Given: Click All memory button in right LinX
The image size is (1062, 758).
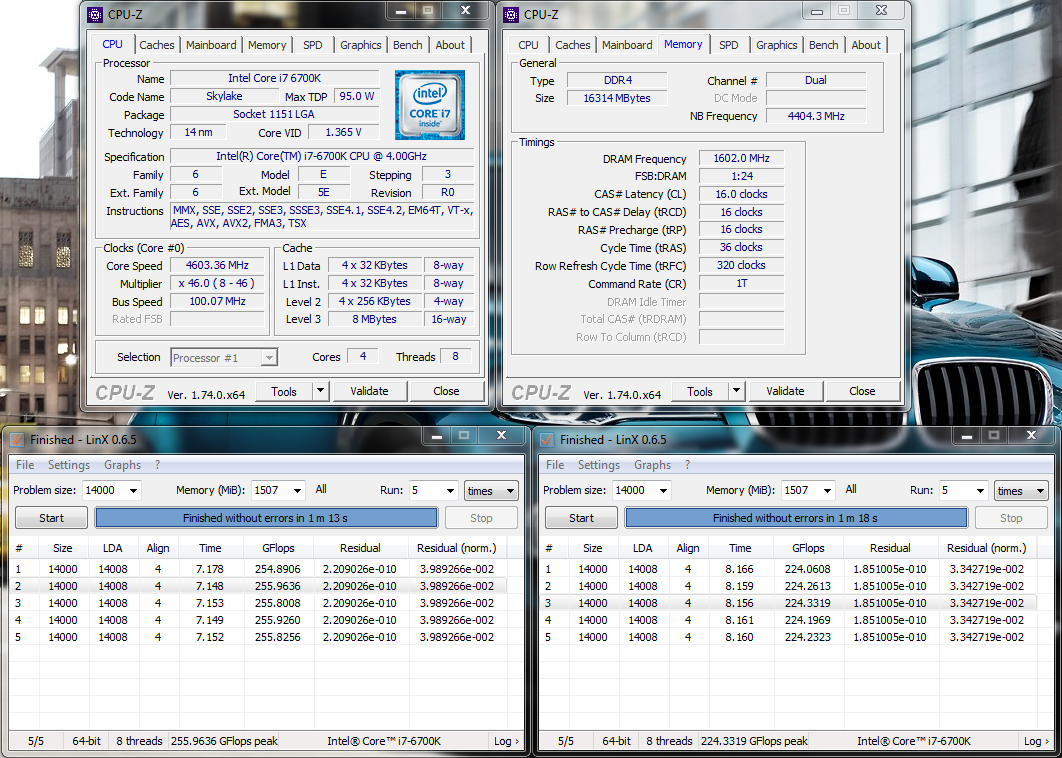Looking at the screenshot, I should 851,489.
